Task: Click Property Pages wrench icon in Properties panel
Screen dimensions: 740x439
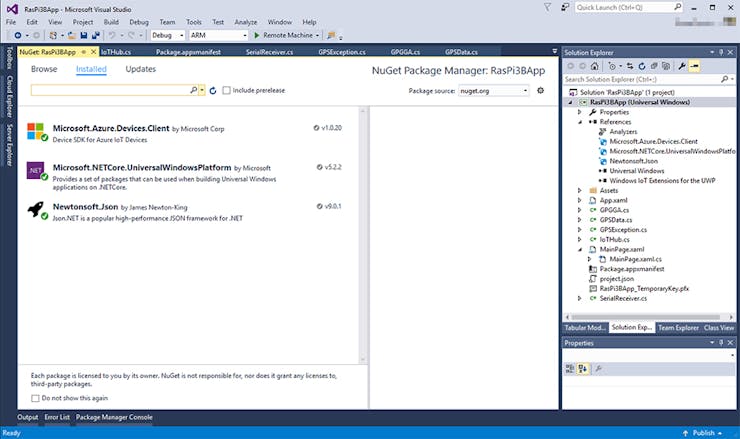Action: tap(598, 369)
